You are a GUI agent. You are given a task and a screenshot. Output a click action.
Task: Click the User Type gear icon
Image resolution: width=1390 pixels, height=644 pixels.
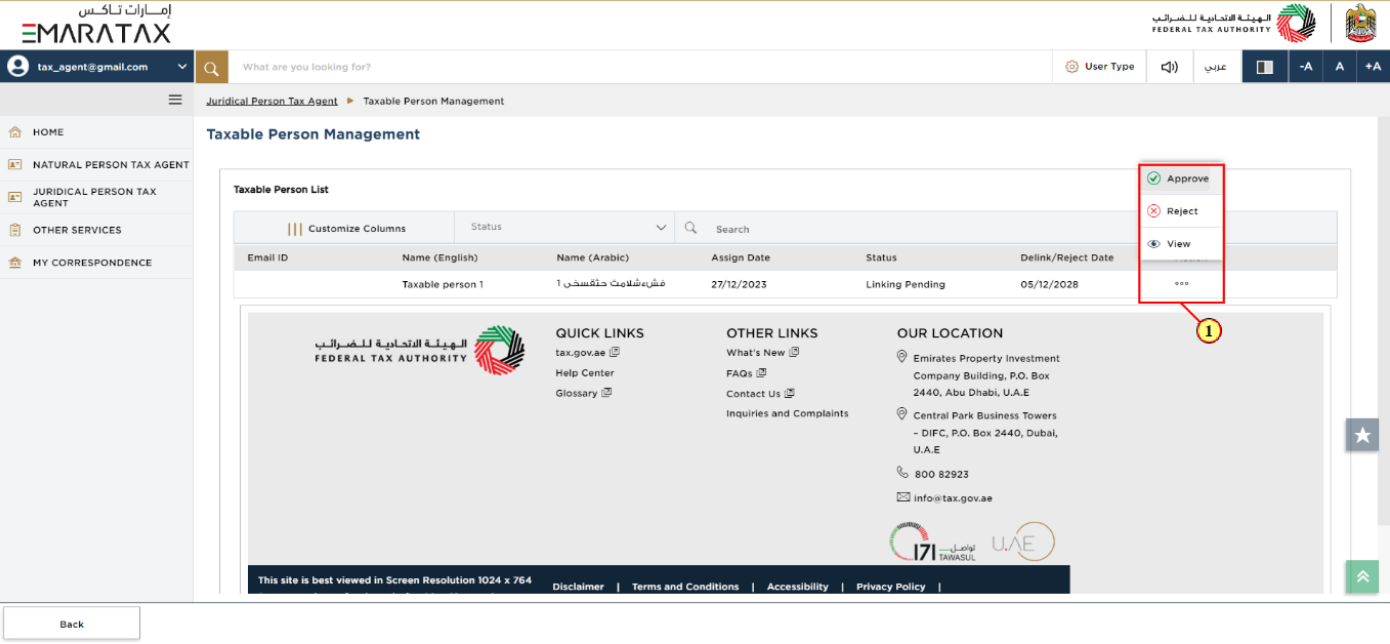(1072, 67)
